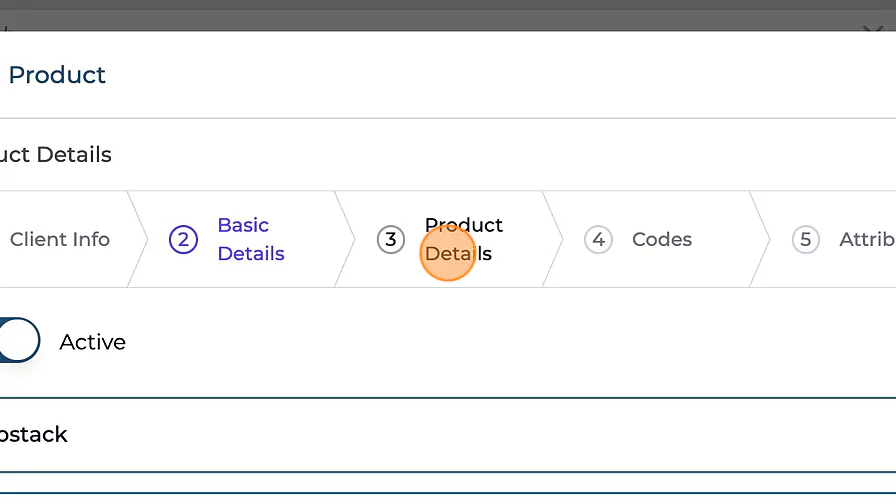Click the step 2 circle icon
The width and height of the screenshot is (896, 504).
[183, 240]
